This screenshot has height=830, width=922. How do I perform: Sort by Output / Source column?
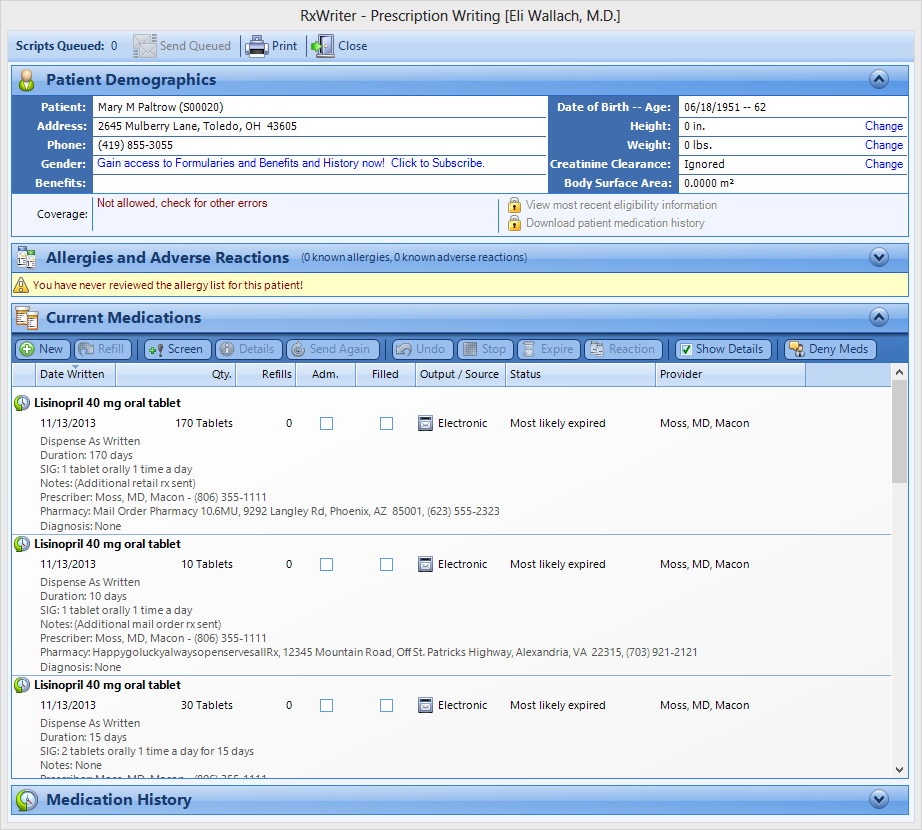point(460,374)
